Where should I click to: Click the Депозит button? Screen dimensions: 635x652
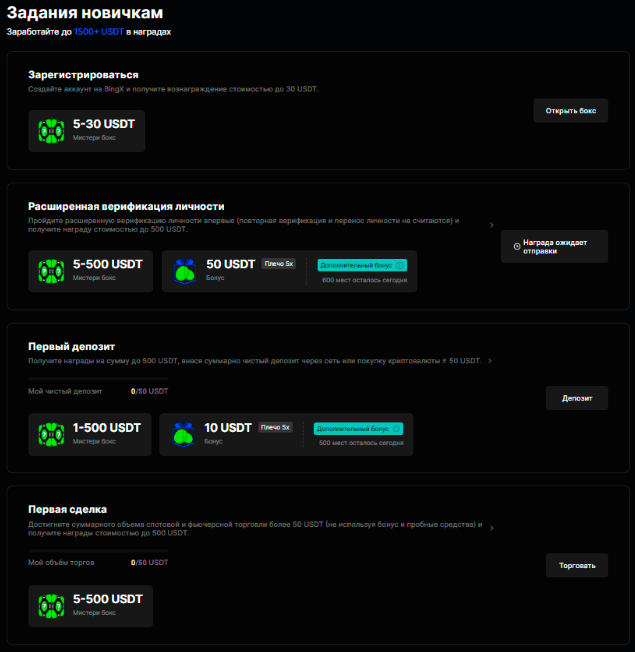point(577,398)
